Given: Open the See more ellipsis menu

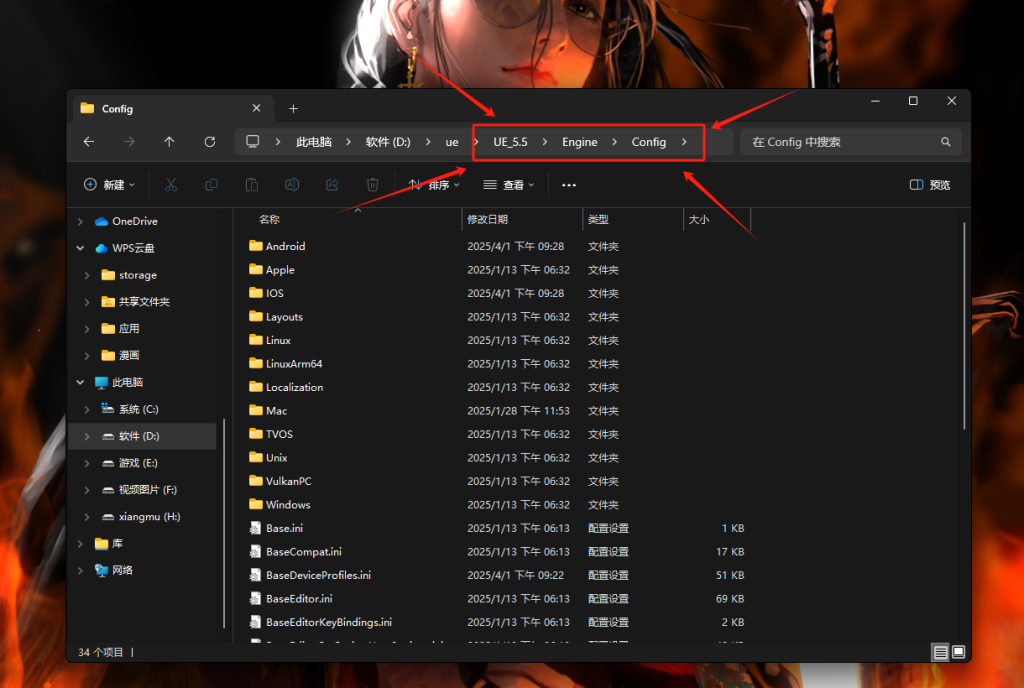Looking at the screenshot, I should pos(569,185).
